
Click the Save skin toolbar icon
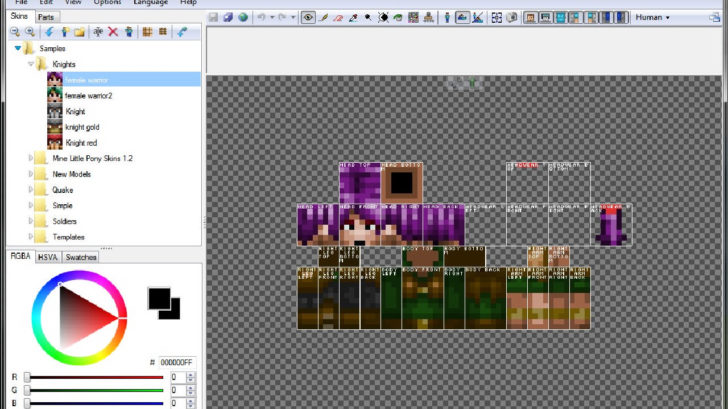[x=213, y=18]
